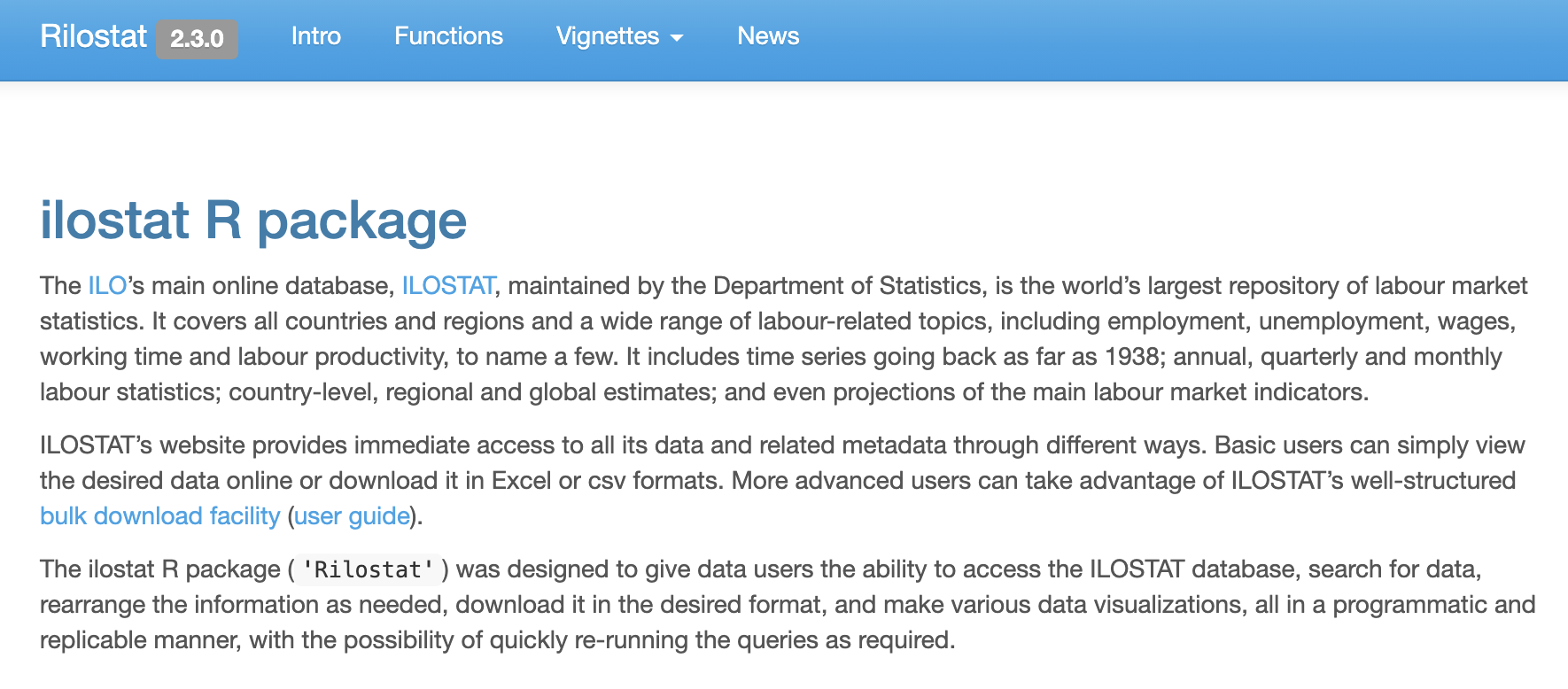
Task: Click the Rilostat brand link in navbar
Action: (x=93, y=37)
